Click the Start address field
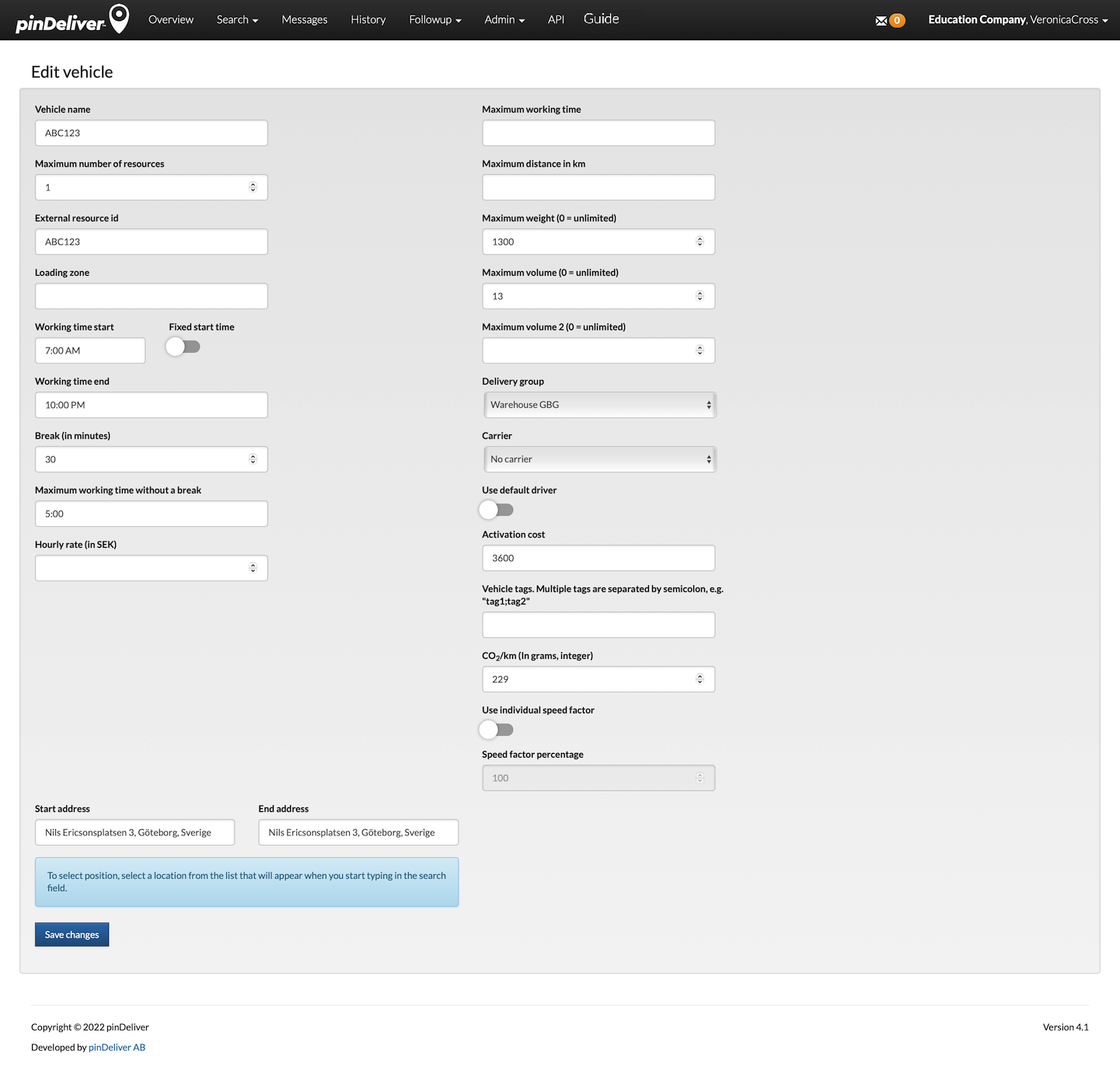This screenshot has height=1074, width=1120. [x=135, y=832]
